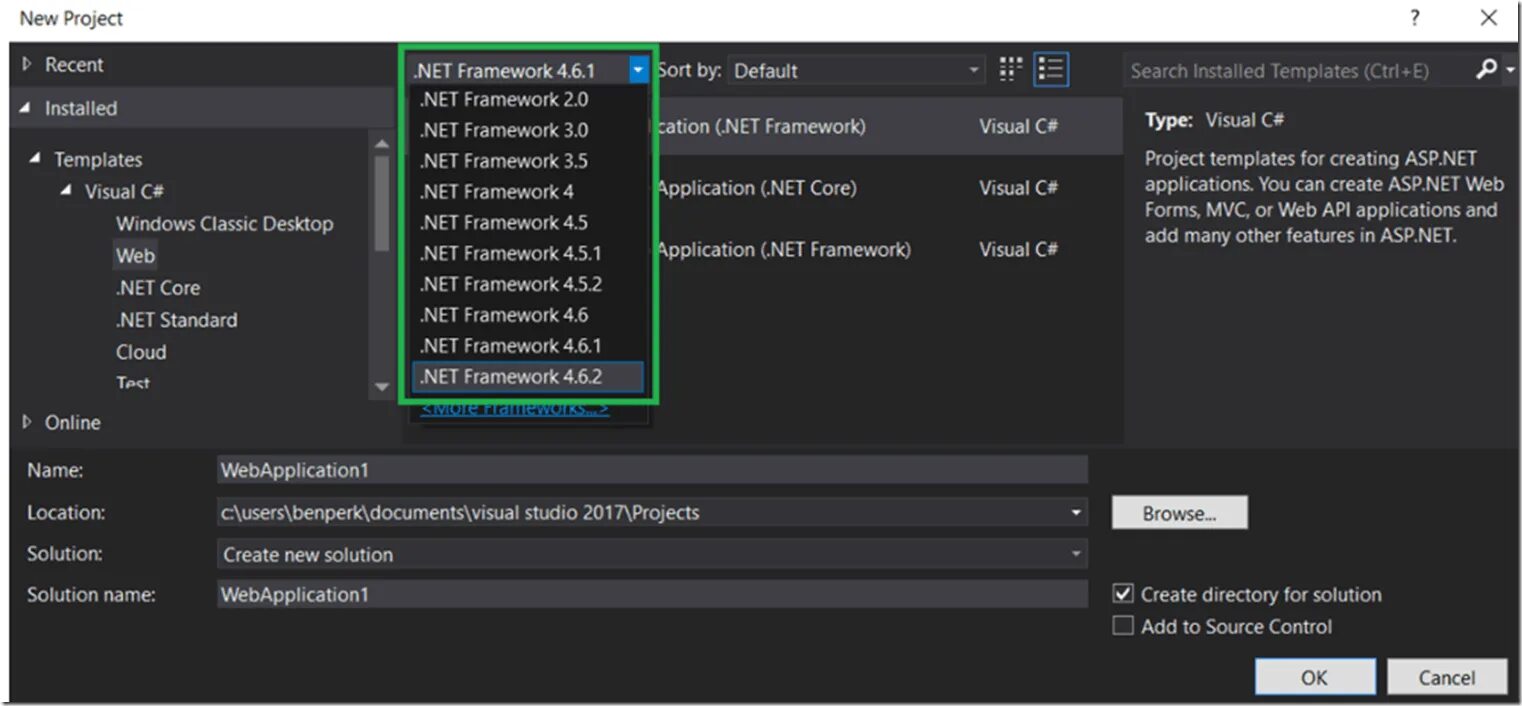Expand the Online section

(x=27, y=422)
